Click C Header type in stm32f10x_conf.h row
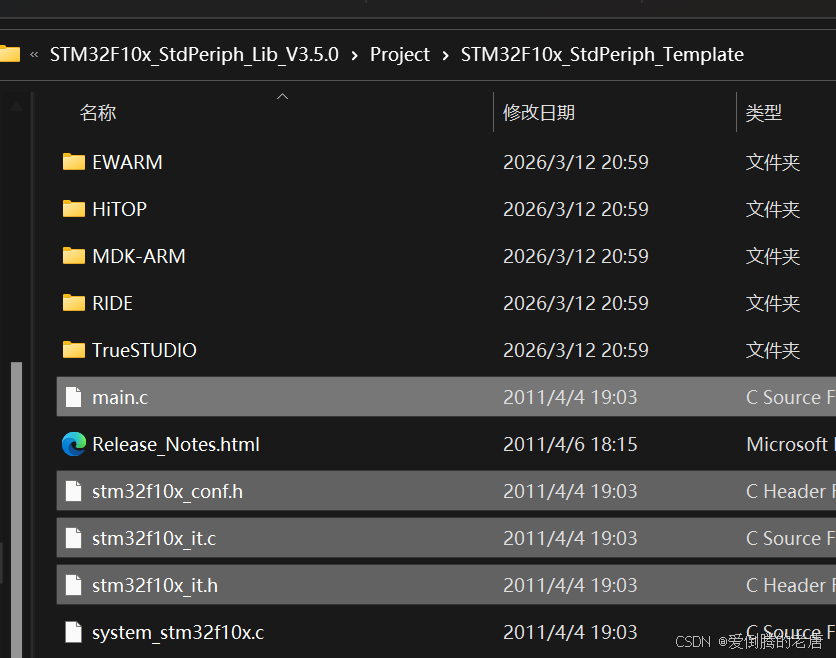 (x=791, y=491)
